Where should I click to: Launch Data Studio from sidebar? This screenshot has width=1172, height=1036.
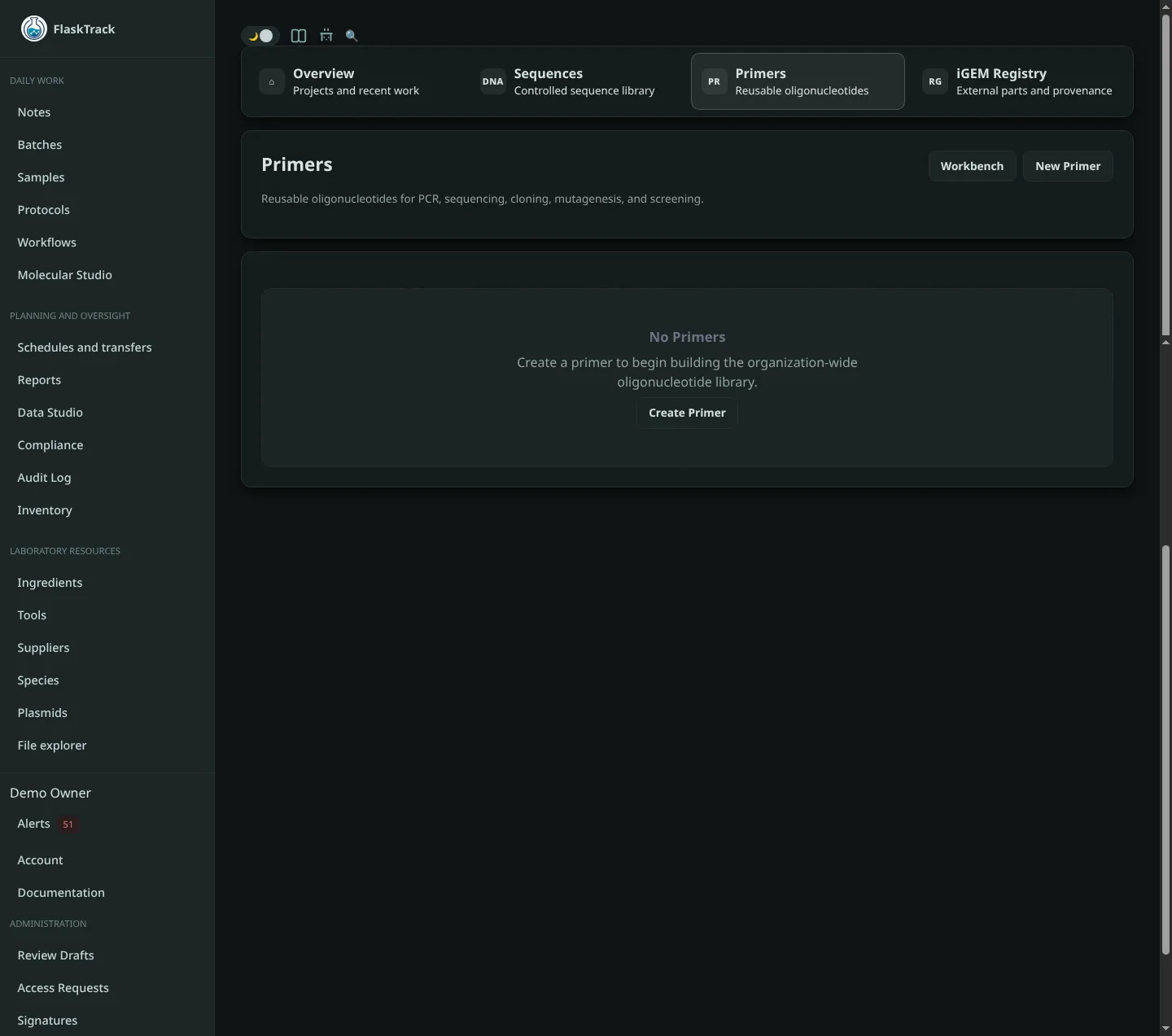pos(107,413)
